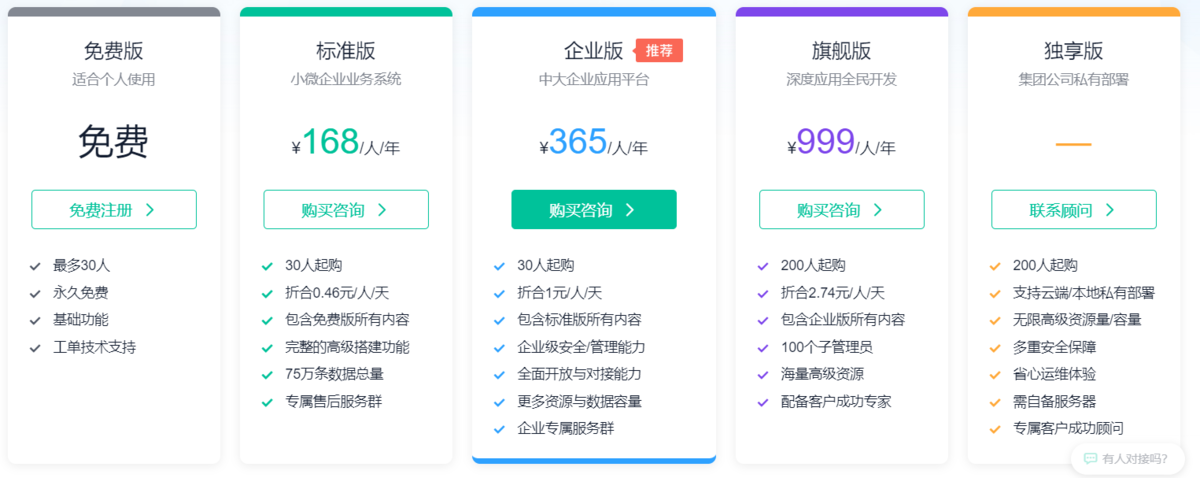Click the orange checkmark beside 需自备服务器
Screen dimensions: 1200x478
994,402
